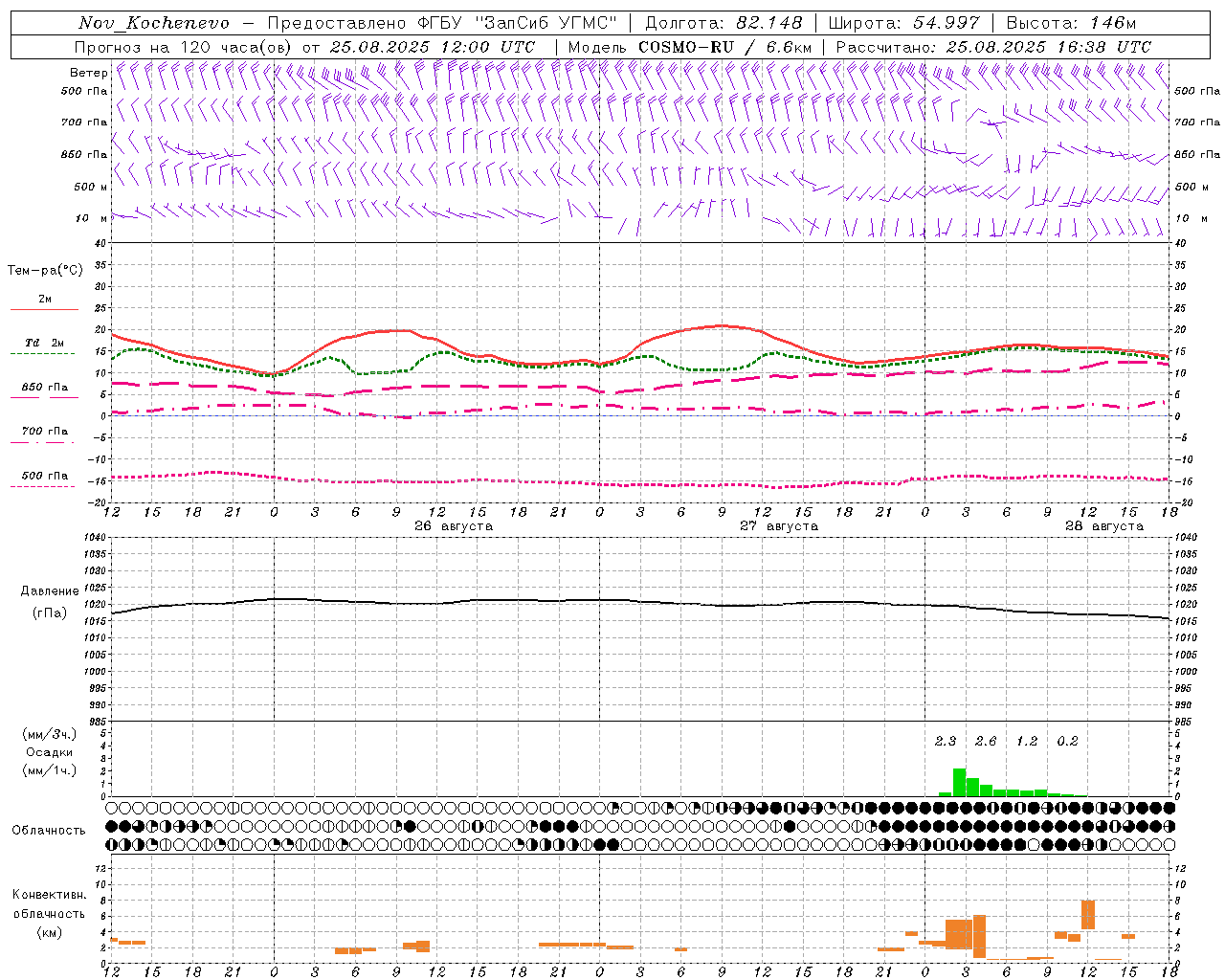
Task: Click 'Рассчитано: 25.08.2025 16:38 UTC' text
Action: [993, 47]
